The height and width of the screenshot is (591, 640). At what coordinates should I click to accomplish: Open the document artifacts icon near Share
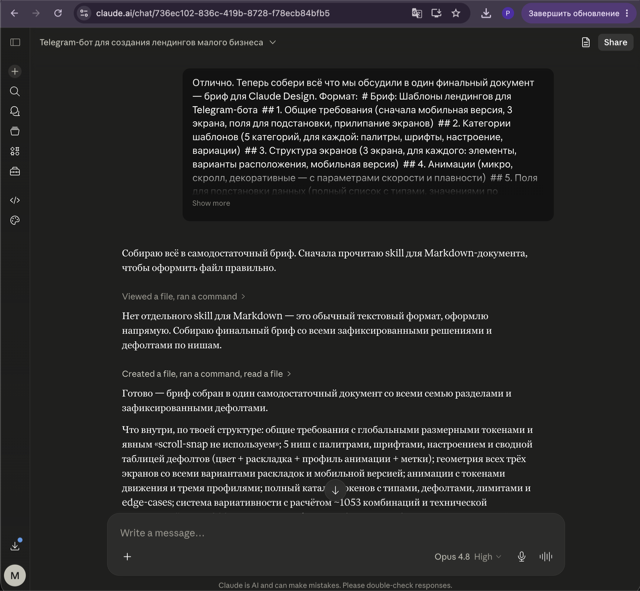point(586,42)
